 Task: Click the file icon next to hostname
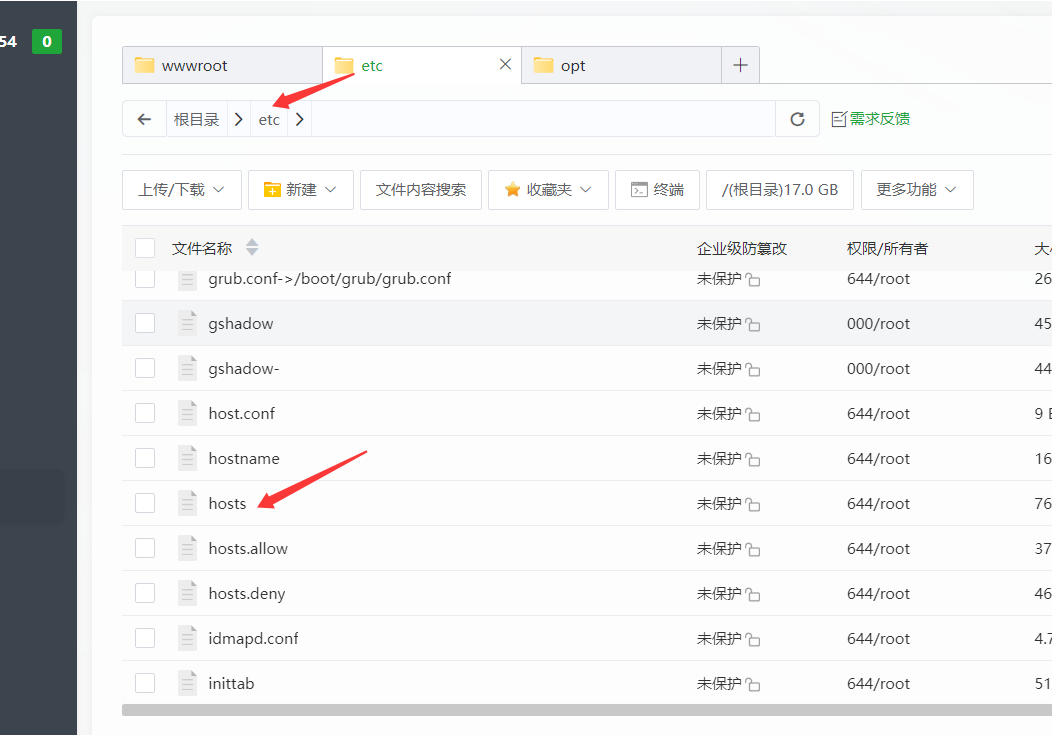click(x=187, y=459)
